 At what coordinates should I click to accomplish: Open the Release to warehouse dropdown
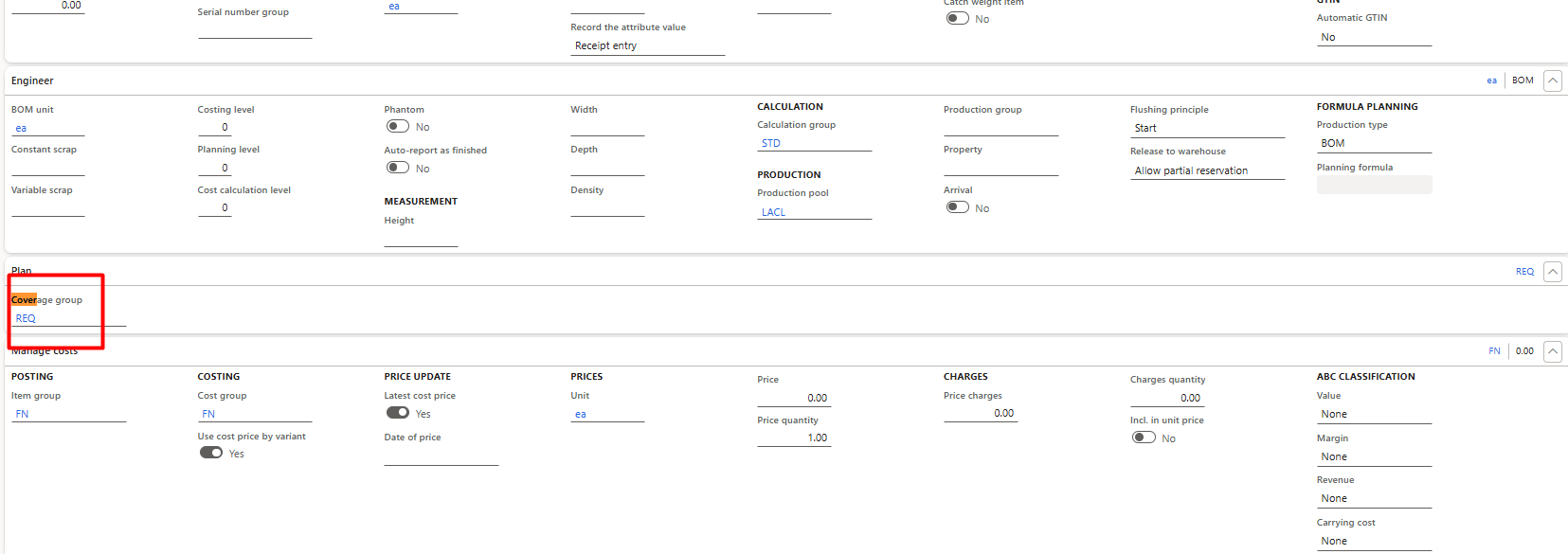coord(1206,171)
